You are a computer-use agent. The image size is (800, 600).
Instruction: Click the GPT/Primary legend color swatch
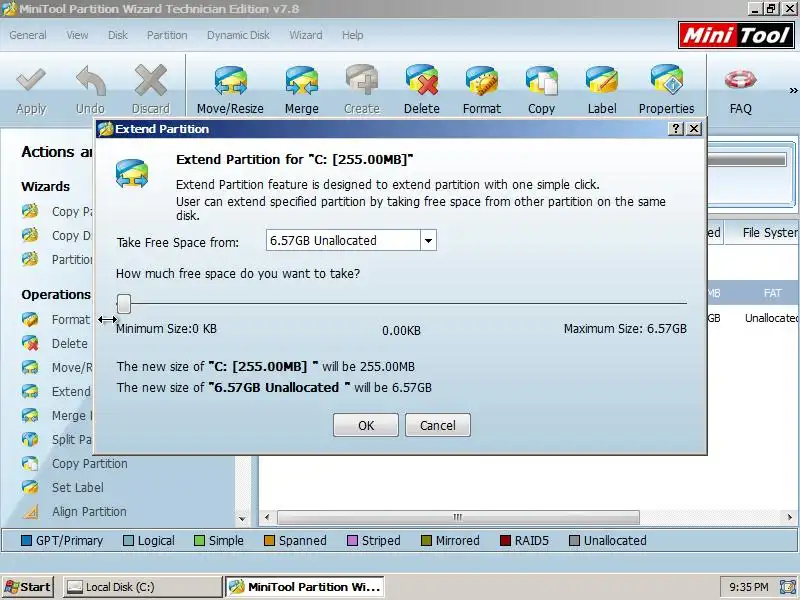point(27,540)
